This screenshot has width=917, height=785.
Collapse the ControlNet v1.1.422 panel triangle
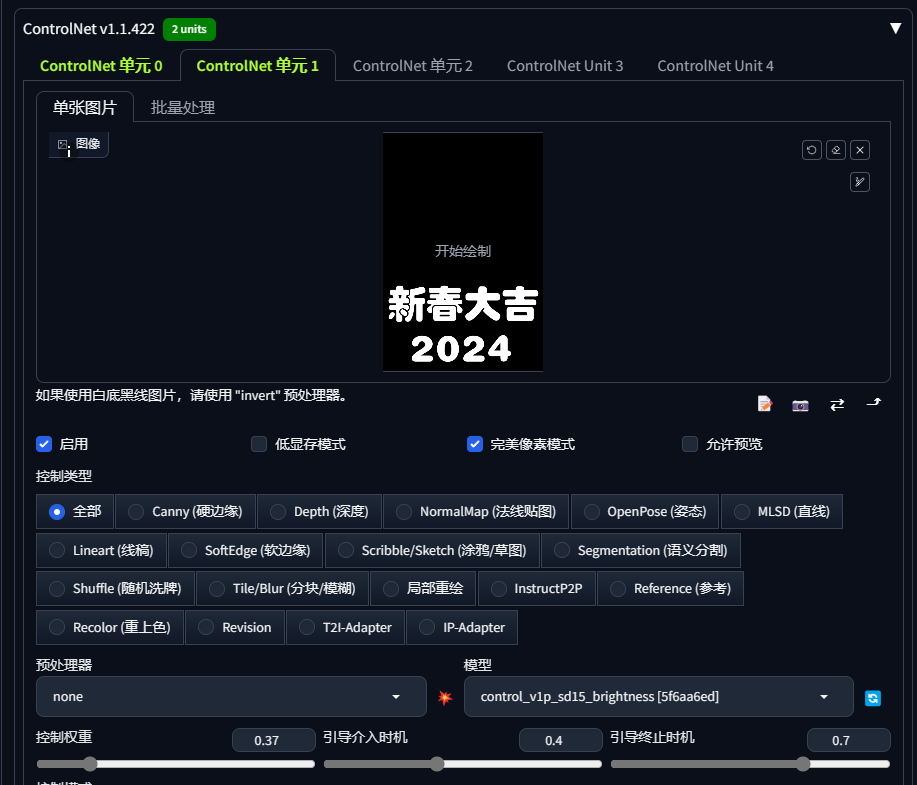[895, 29]
